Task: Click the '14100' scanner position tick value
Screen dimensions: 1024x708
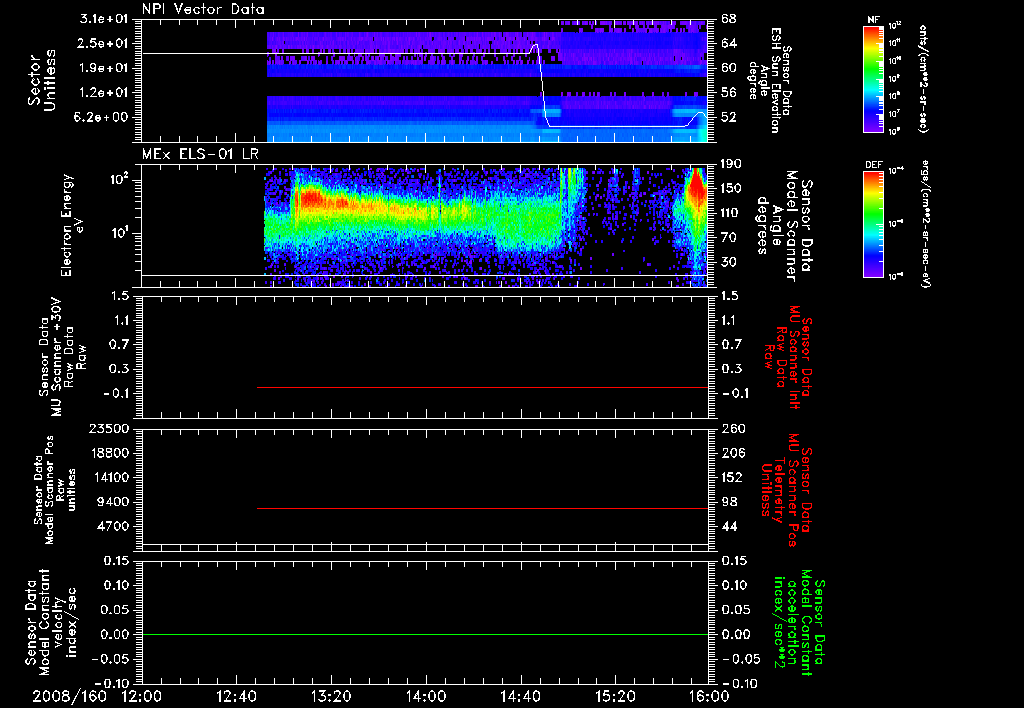Action: coord(109,477)
